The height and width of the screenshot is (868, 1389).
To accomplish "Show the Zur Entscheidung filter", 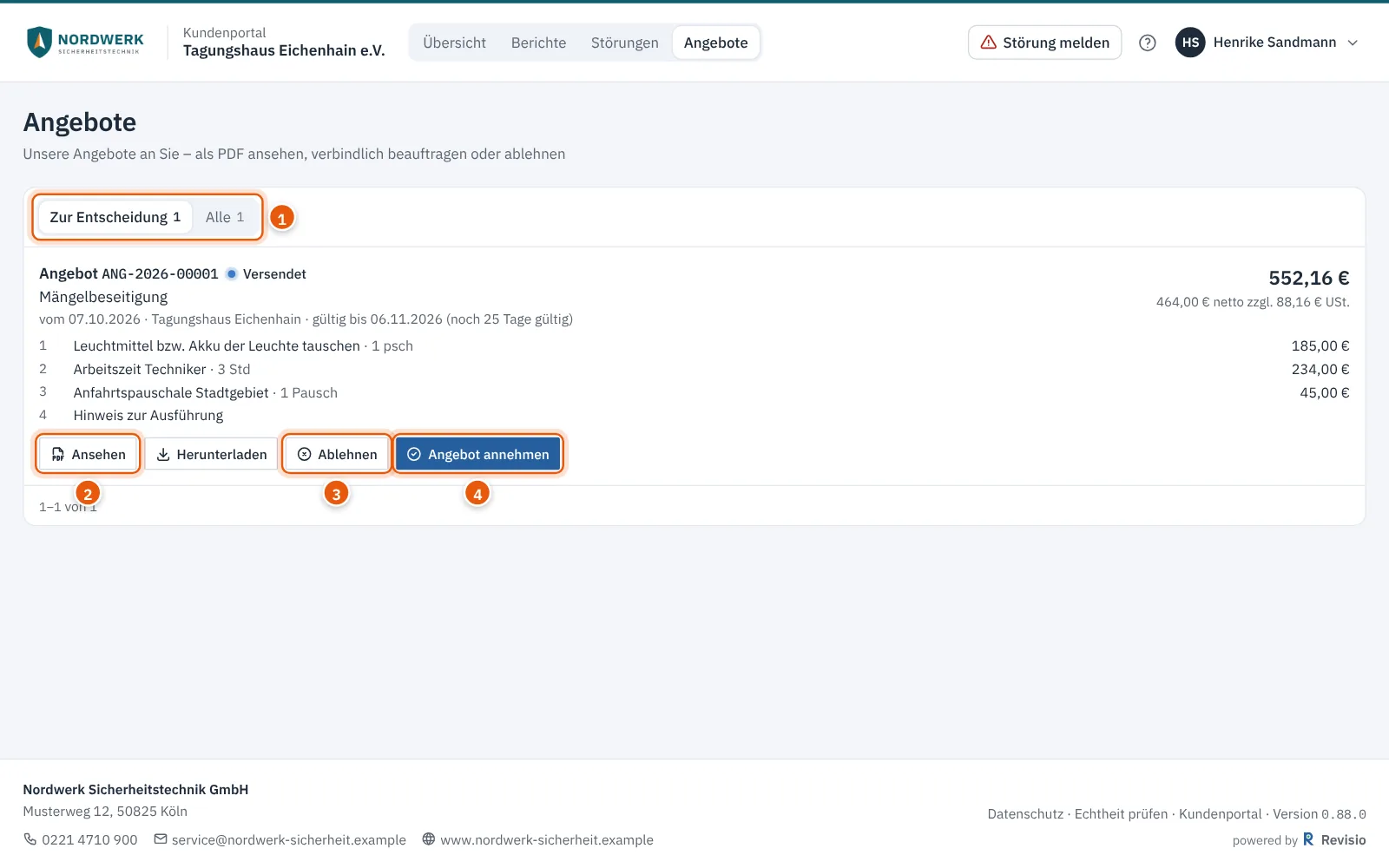I will [x=115, y=217].
